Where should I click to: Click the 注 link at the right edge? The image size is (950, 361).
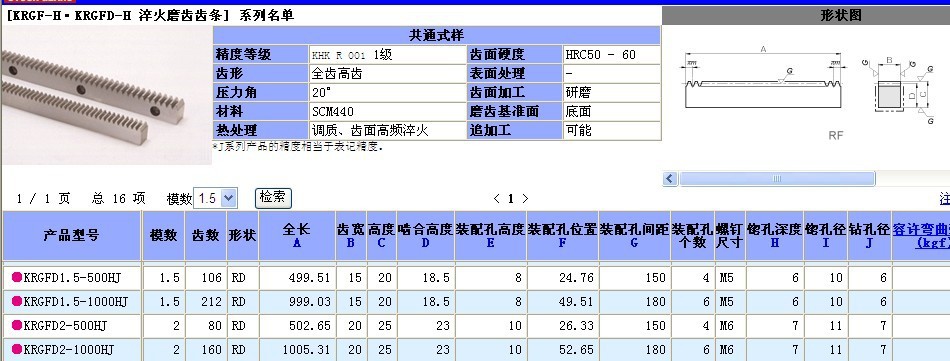pos(945,199)
